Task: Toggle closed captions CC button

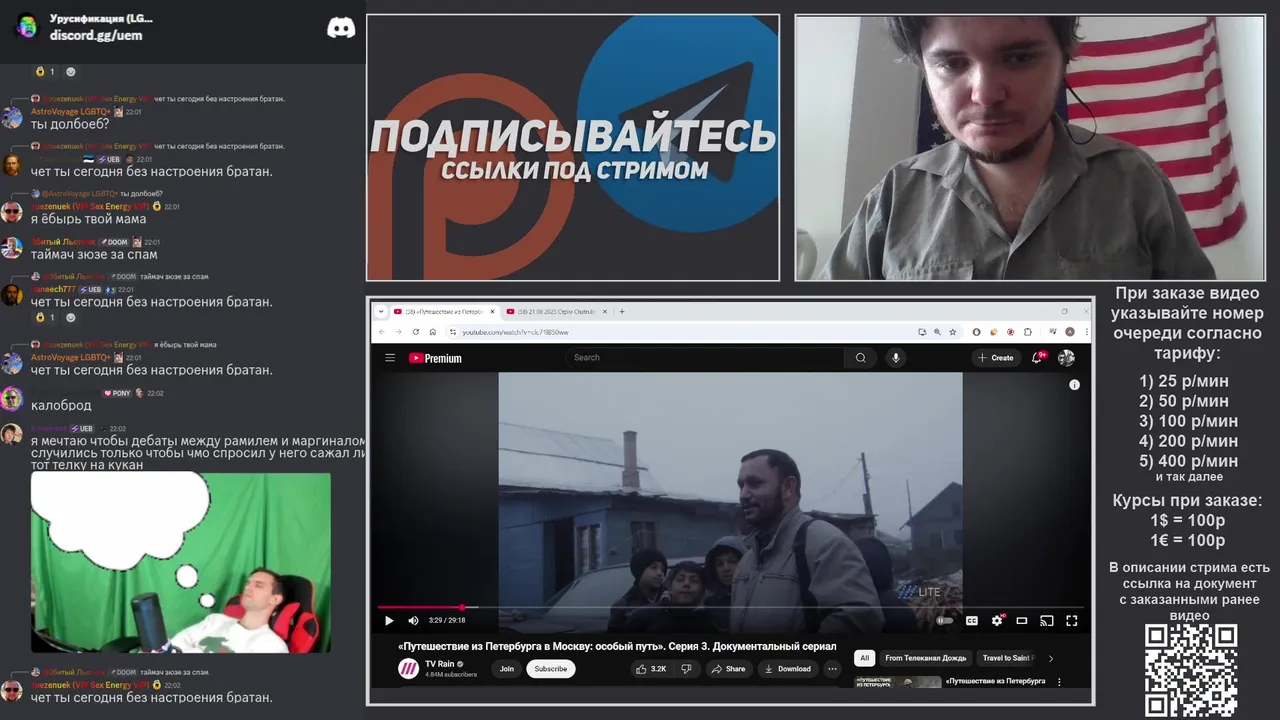Action: (971, 621)
